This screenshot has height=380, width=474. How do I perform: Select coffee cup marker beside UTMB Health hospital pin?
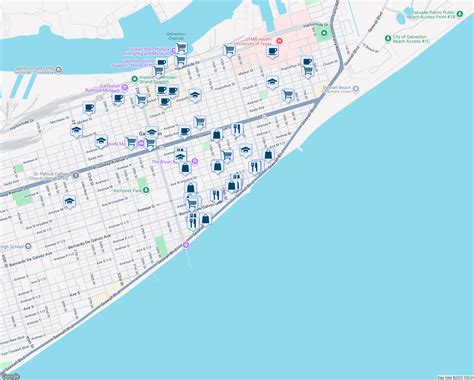273,52
